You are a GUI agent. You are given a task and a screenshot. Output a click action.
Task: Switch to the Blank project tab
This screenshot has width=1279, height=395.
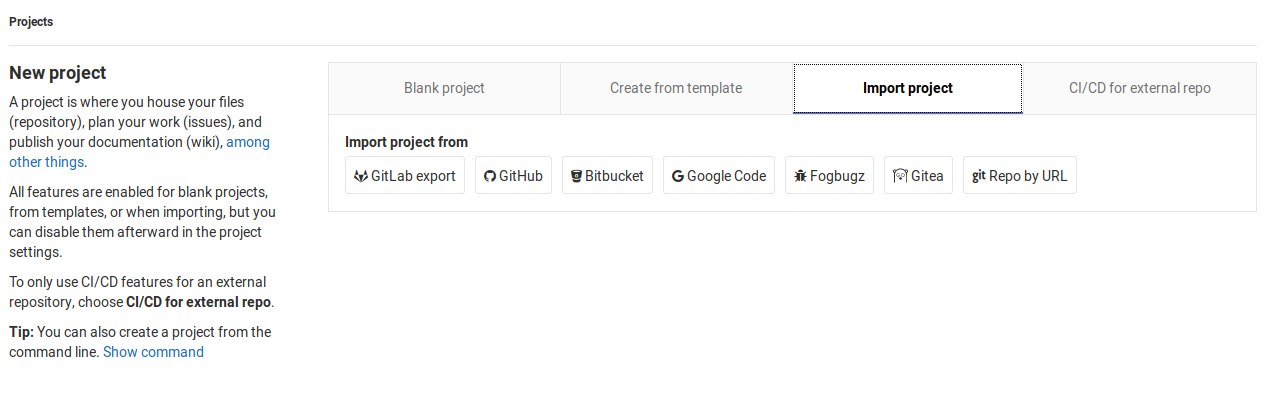(444, 88)
